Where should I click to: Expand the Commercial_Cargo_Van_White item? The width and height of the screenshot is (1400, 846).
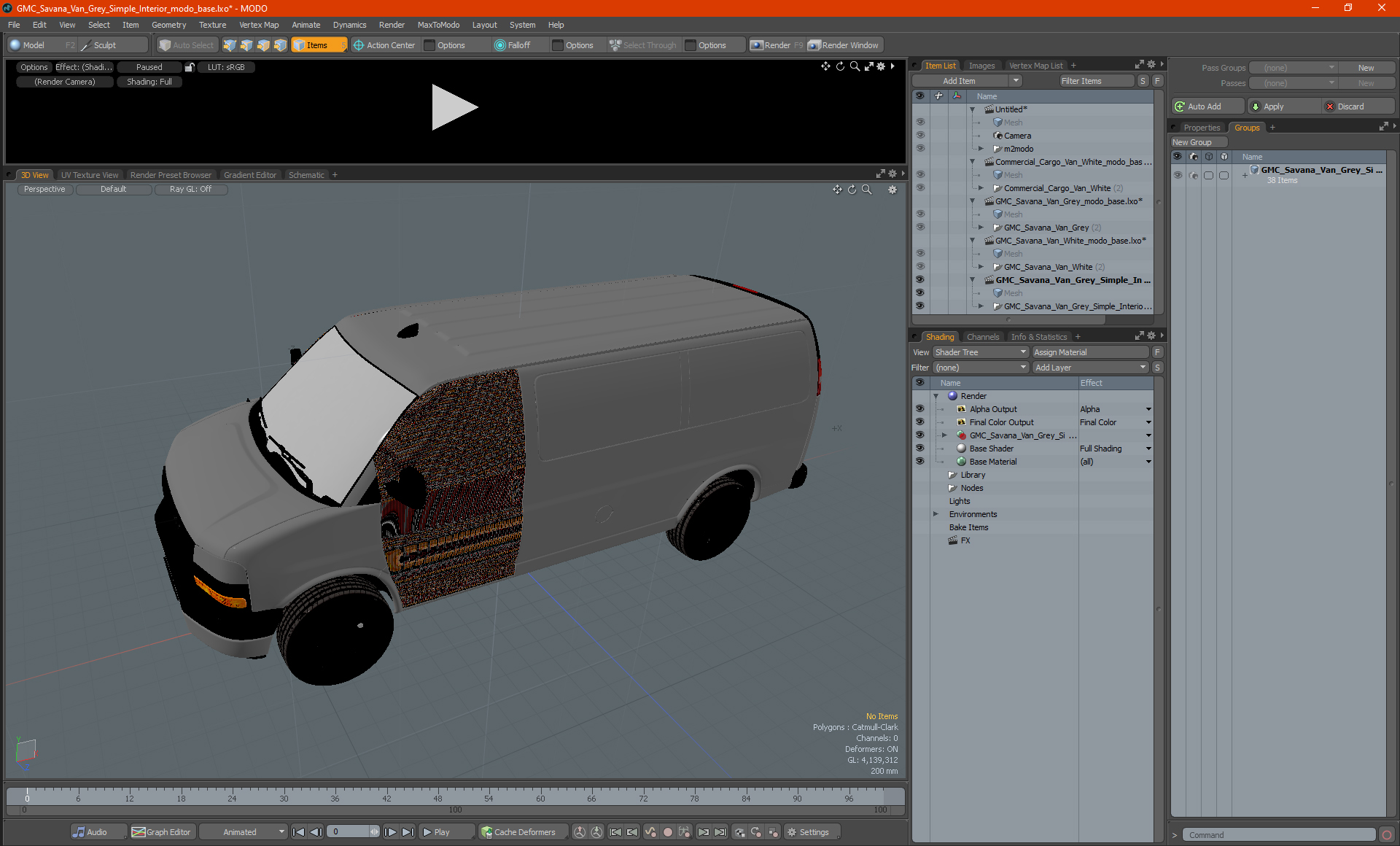(x=981, y=188)
